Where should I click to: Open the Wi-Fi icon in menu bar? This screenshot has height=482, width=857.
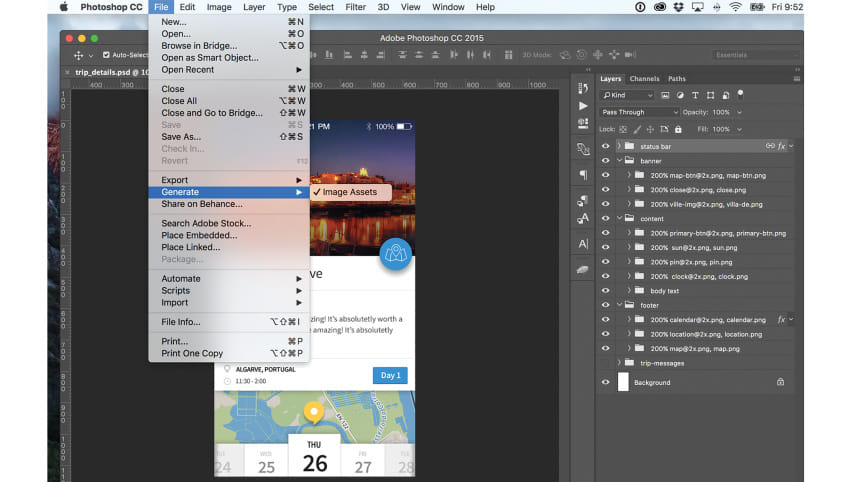click(735, 7)
